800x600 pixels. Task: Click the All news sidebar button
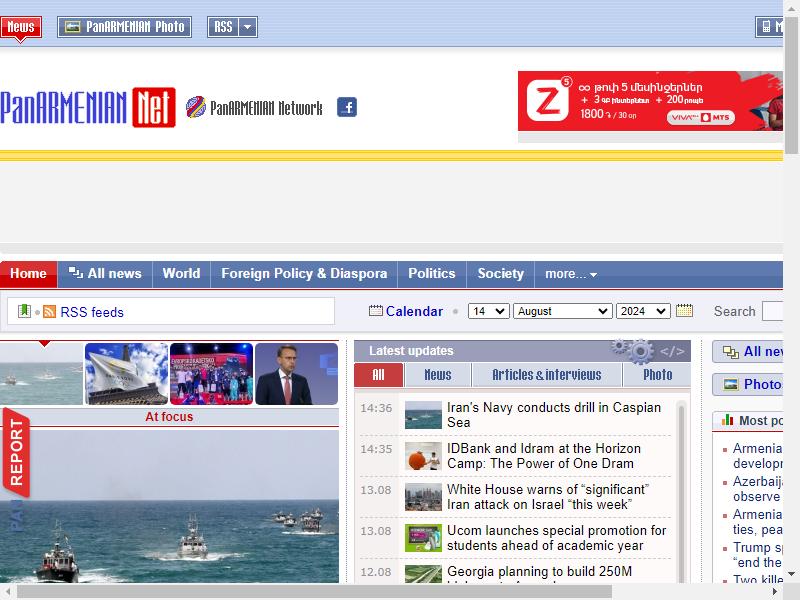(x=747, y=352)
